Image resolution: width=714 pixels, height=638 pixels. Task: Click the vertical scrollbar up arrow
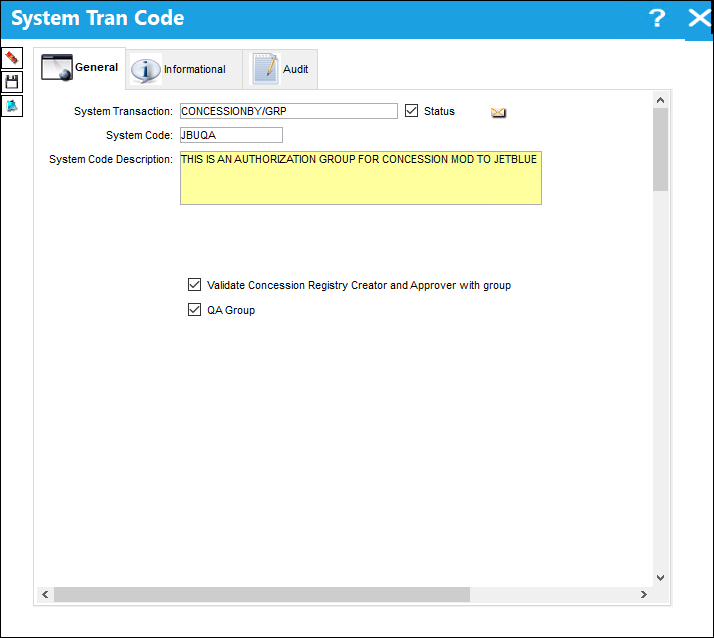pos(660,100)
